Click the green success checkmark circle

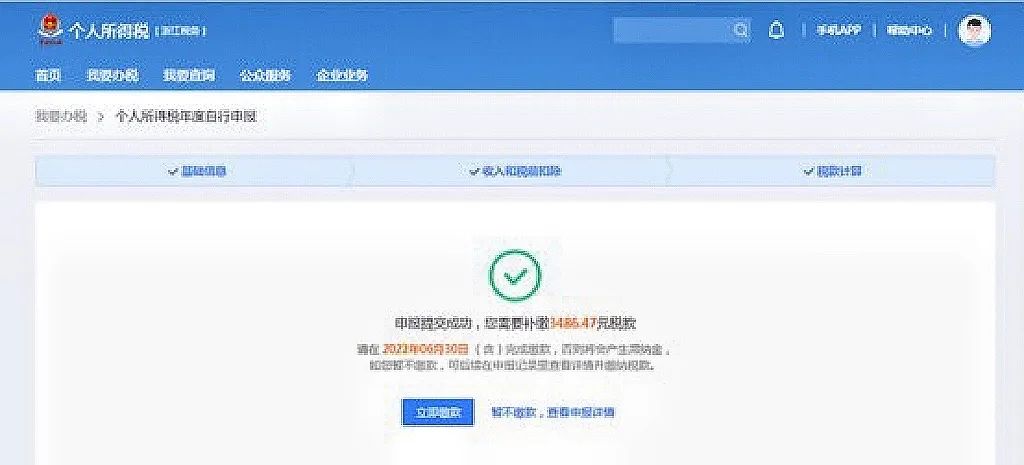(x=515, y=276)
